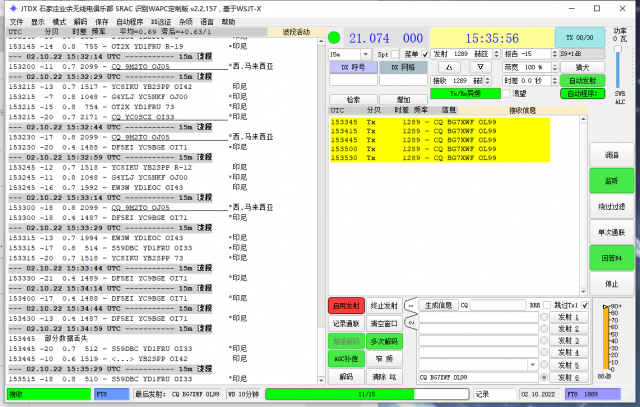This screenshot has width=640, height=407.
Task: Click band activity scrollbar down arrow
Action: coord(321,380)
